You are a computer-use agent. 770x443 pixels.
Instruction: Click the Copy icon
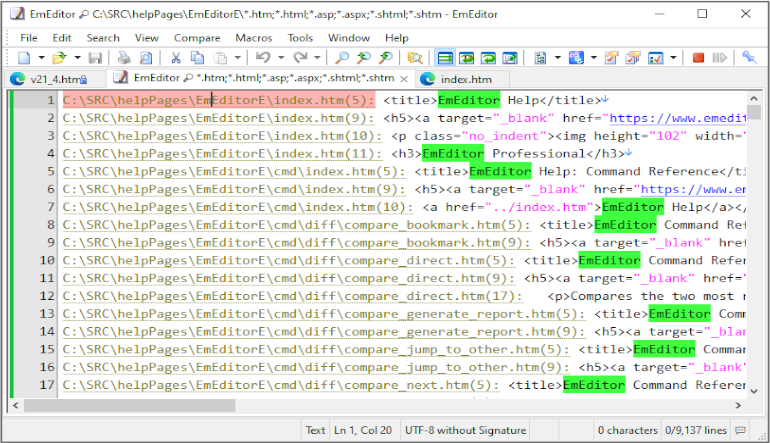point(197,58)
